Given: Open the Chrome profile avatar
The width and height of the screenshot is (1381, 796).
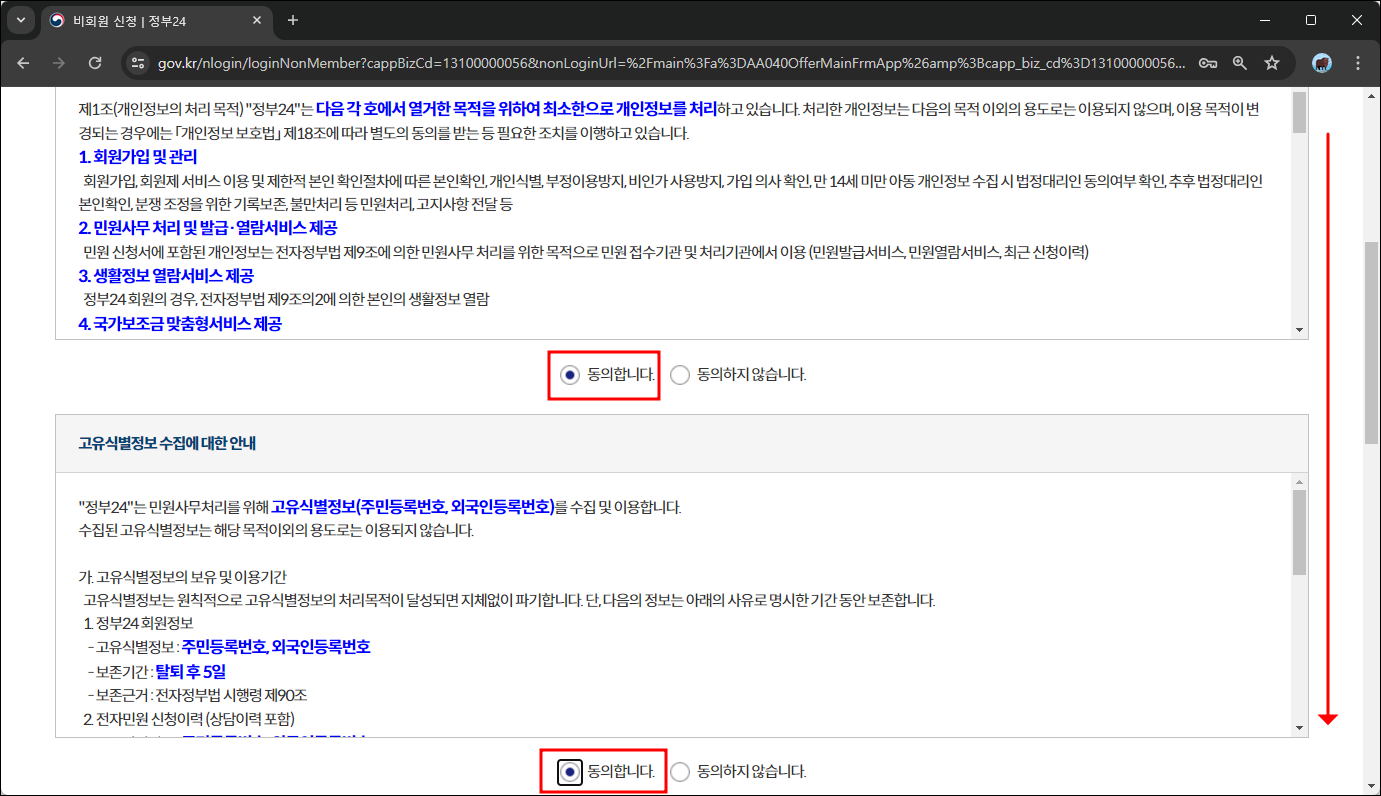Looking at the screenshot, I should (1322, 62).
